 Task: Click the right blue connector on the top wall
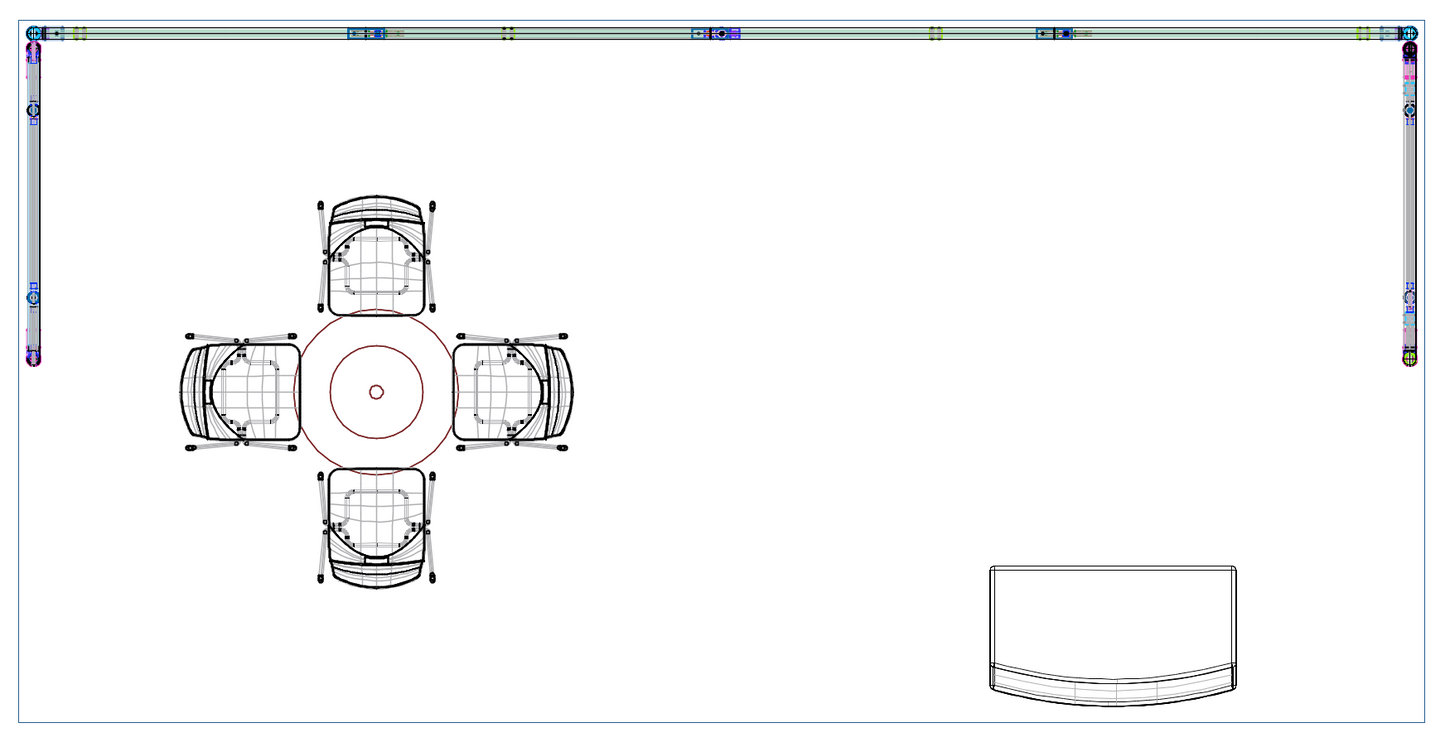(x=1054, y=33)
